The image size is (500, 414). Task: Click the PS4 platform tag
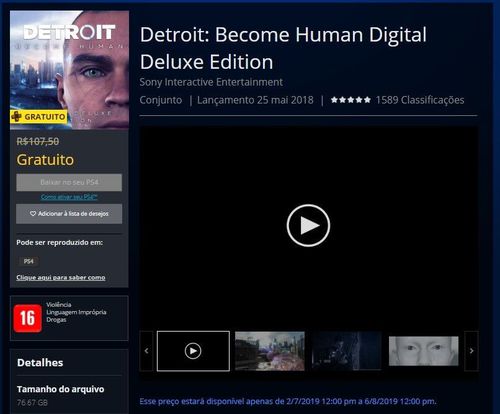click(x=29, y=261)
